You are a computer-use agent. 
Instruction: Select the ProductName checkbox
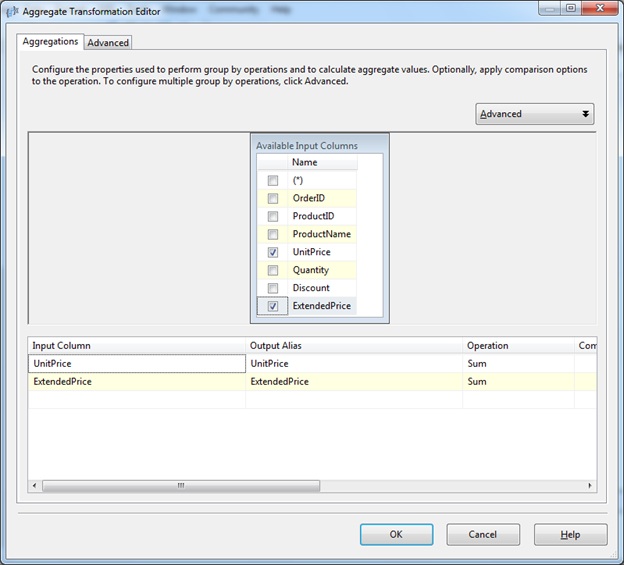[x=273, y=234]
